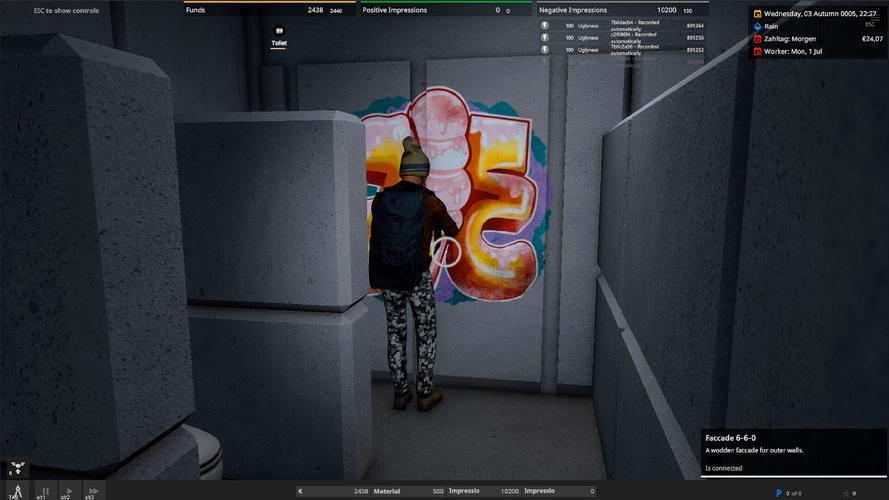
Task: Click first Ugliness entry lightning icon
Action: coord(545,25)
